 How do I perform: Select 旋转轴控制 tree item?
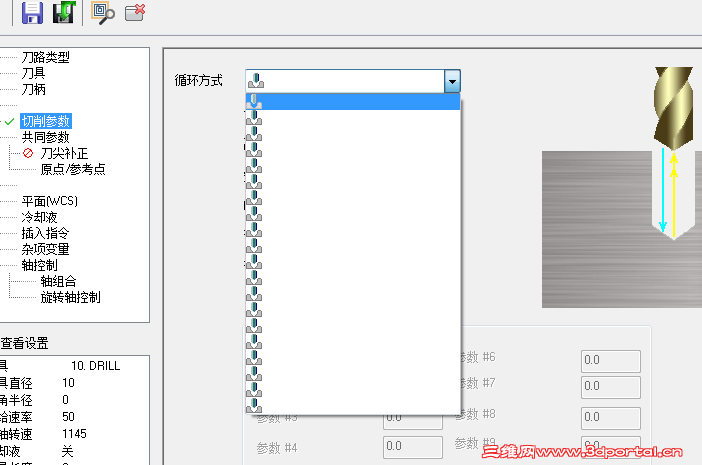point(70,298)
